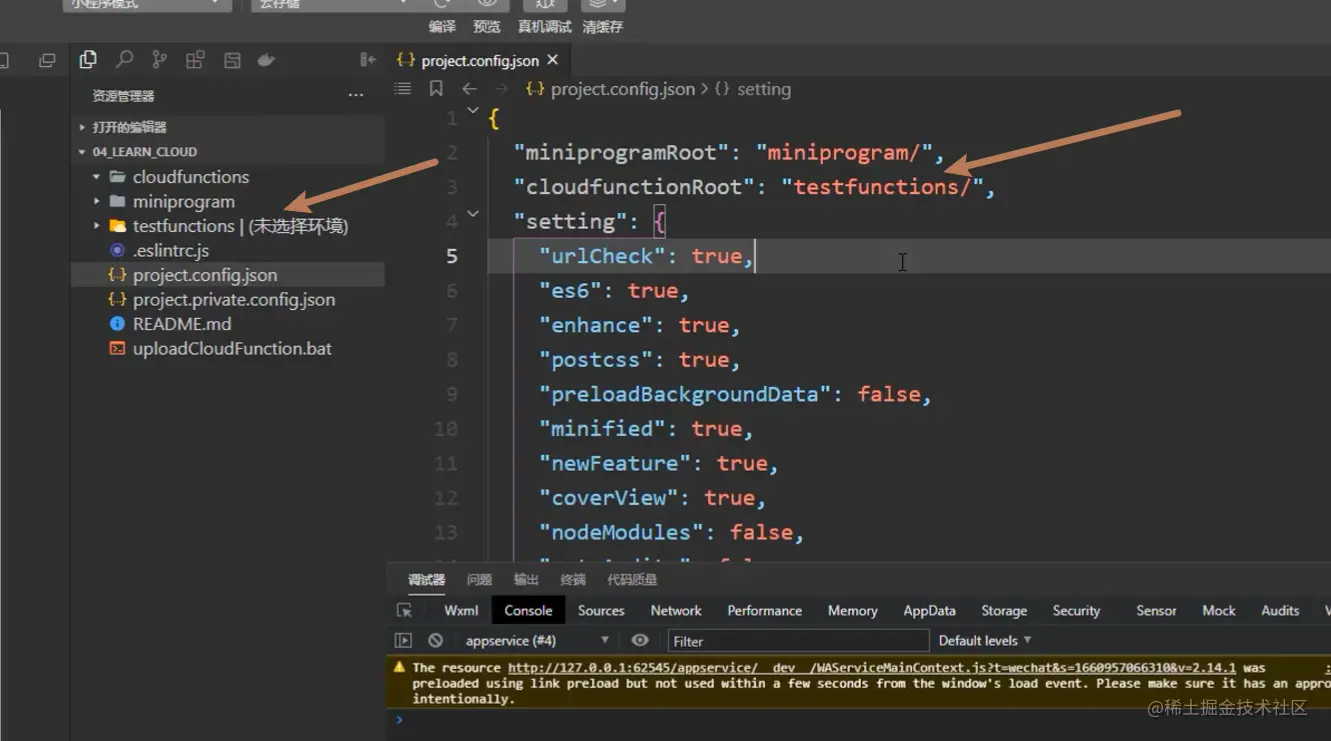Click the console prompt input line
Viewport: 1331px width, 741px height.
[x=860, y=720]
